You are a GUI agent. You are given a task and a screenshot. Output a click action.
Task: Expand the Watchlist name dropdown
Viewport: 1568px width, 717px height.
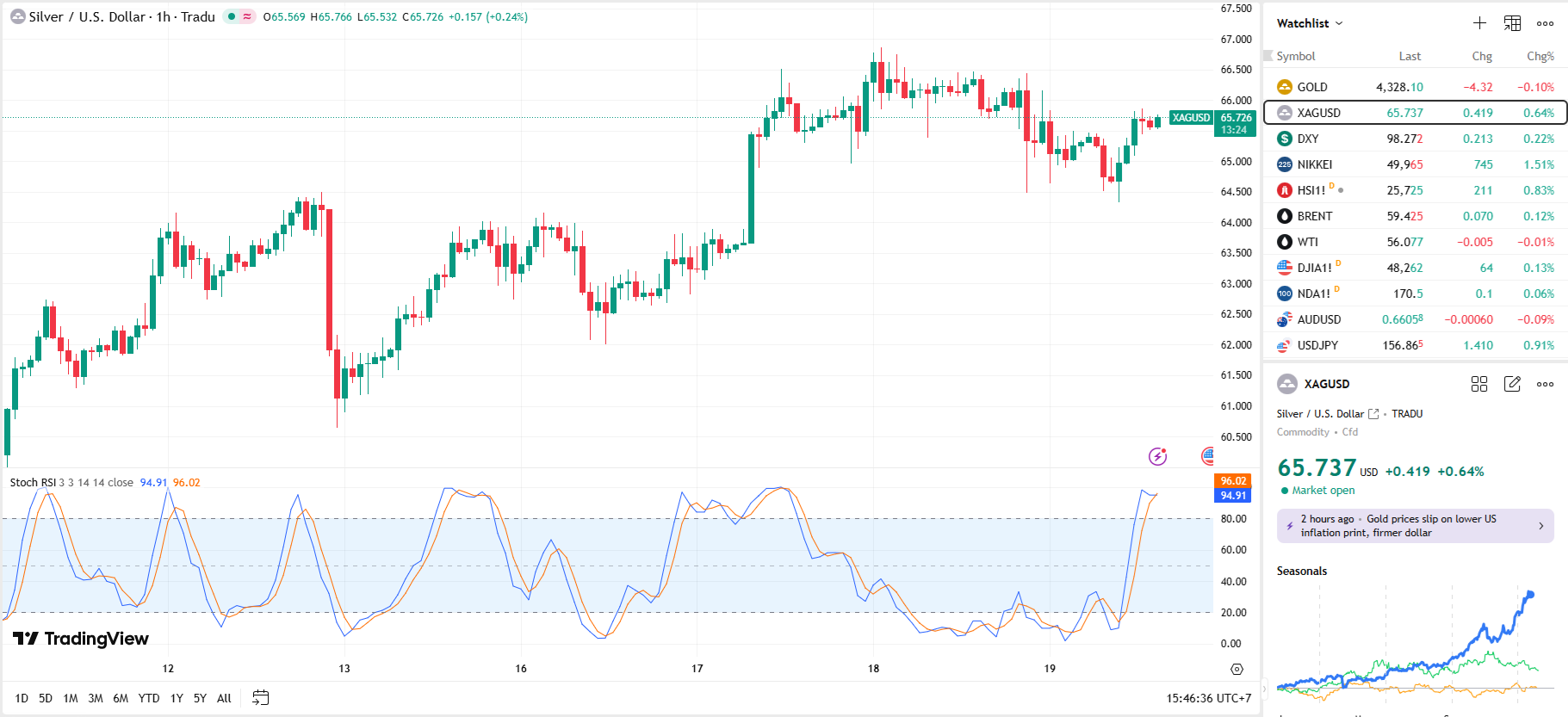(x=1309, y=23)
